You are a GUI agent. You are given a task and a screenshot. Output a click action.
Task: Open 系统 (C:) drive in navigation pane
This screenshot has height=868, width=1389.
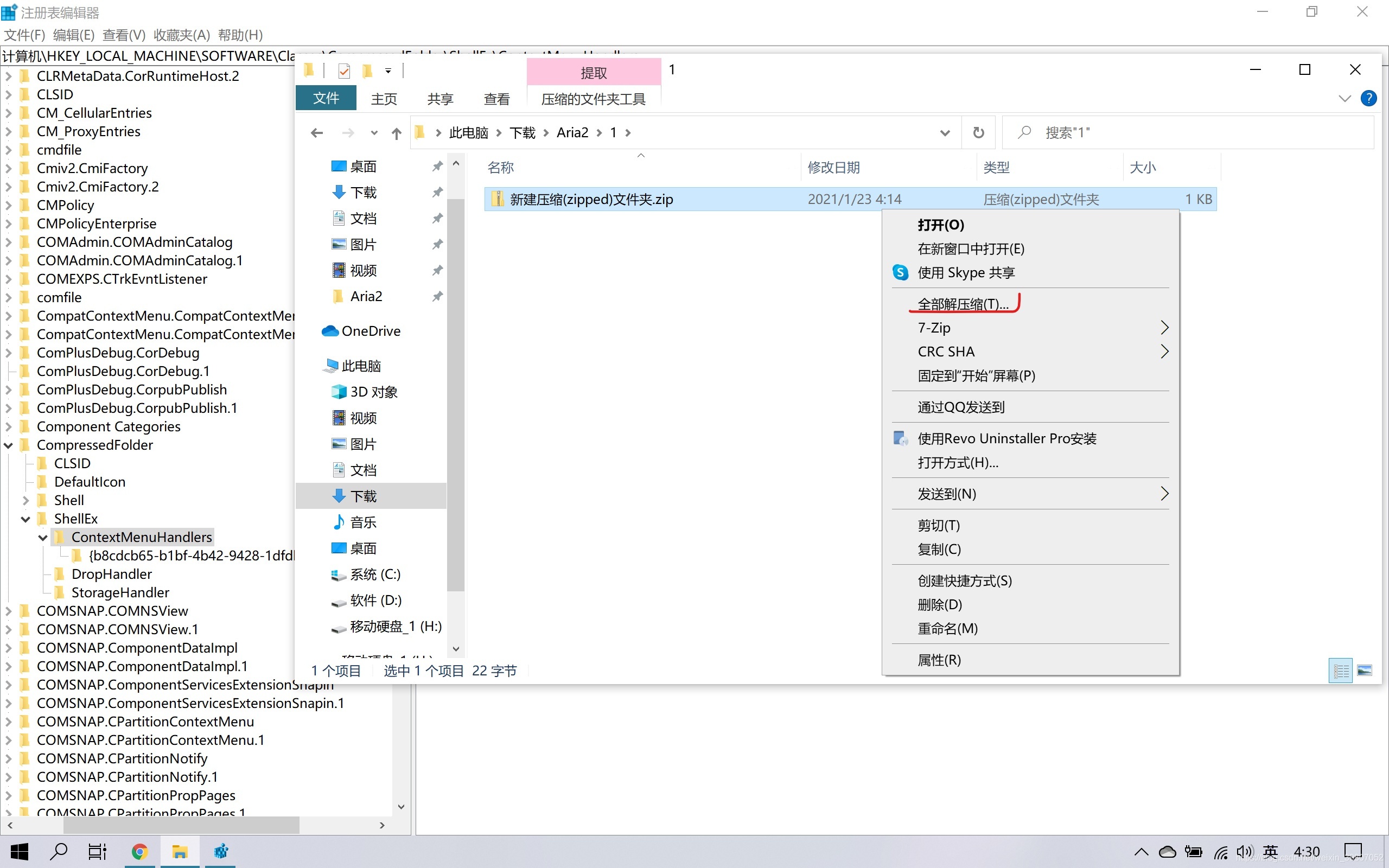(x=366, y=575)
